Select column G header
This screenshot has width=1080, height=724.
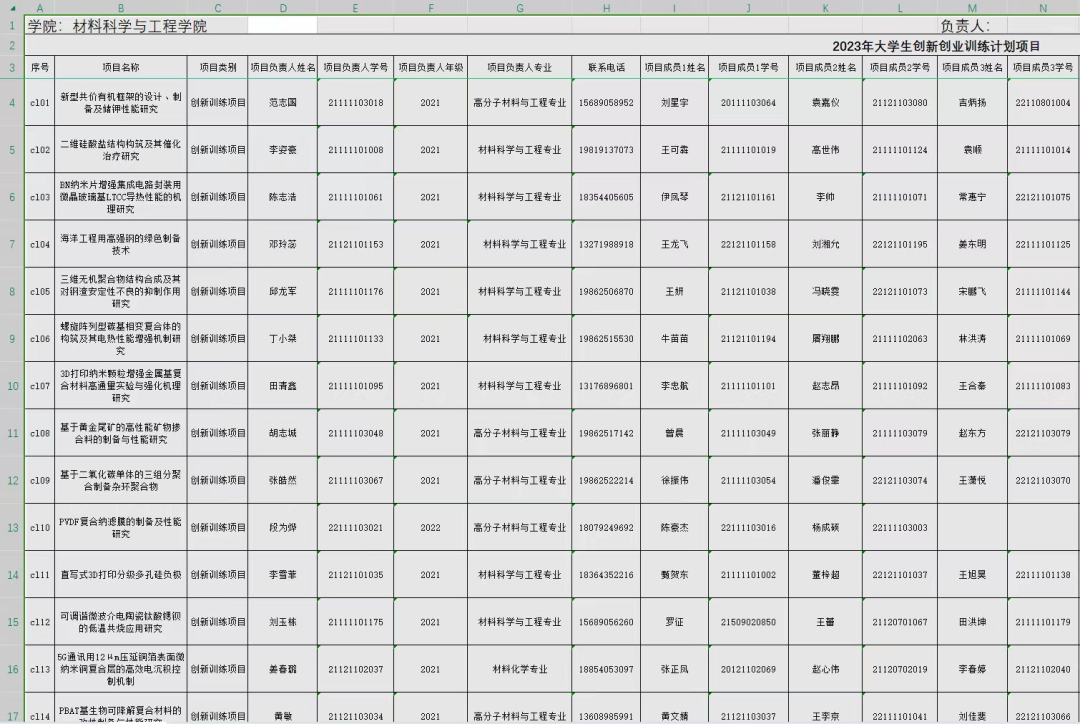pyautogui.click(x=520, y=8)
